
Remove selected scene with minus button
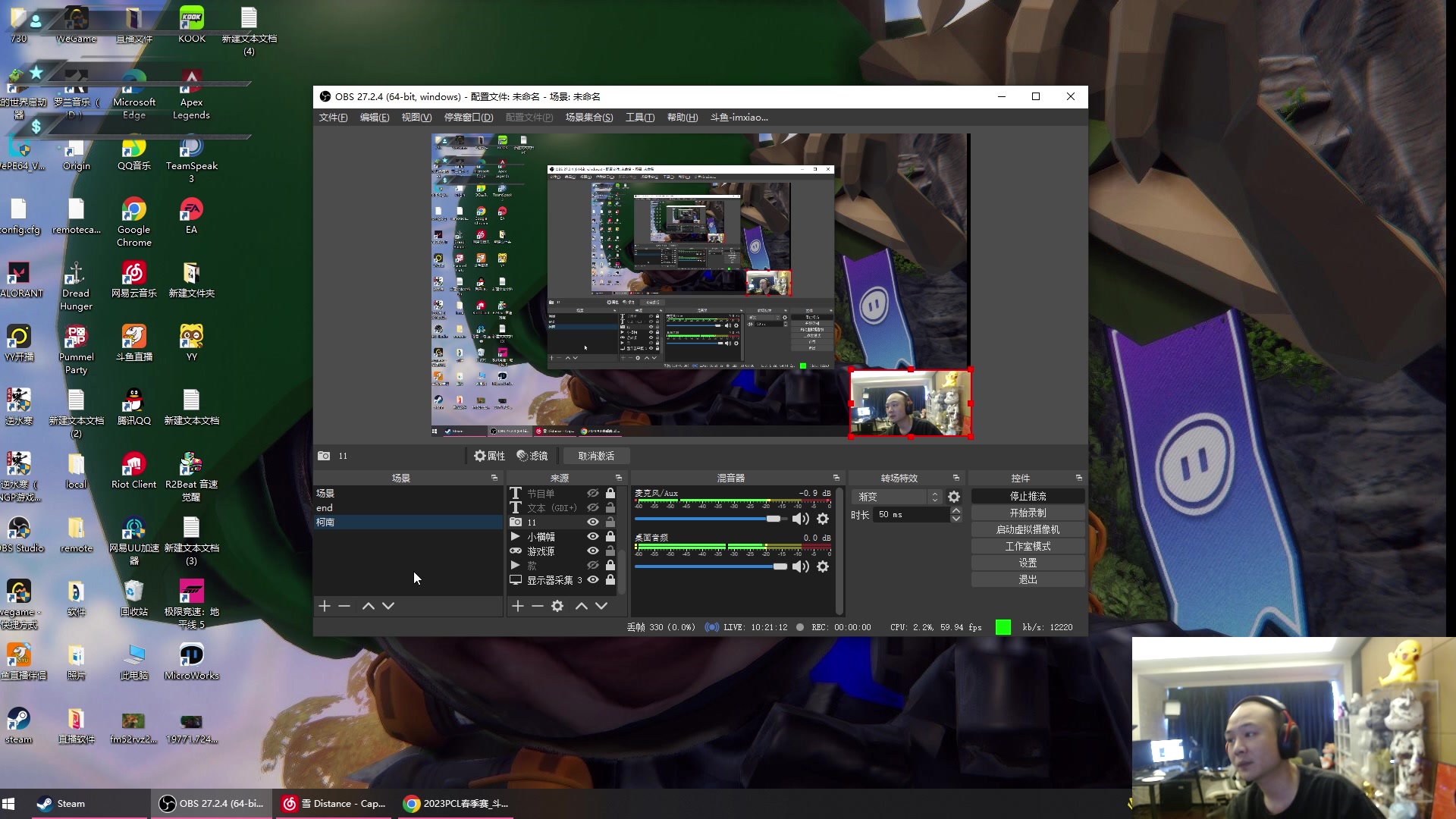pos(344,606)
